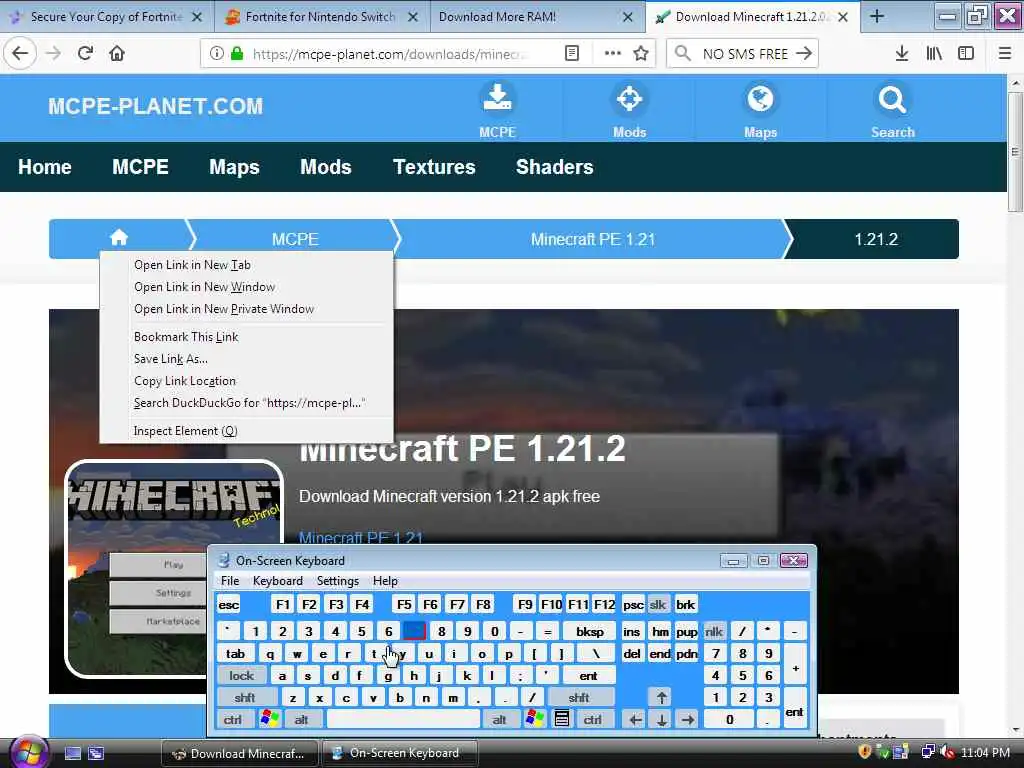Image resolution: width=1024 pixels, height=768 pixels.
Task: Open a new tab with plus button
Action: 877,16
